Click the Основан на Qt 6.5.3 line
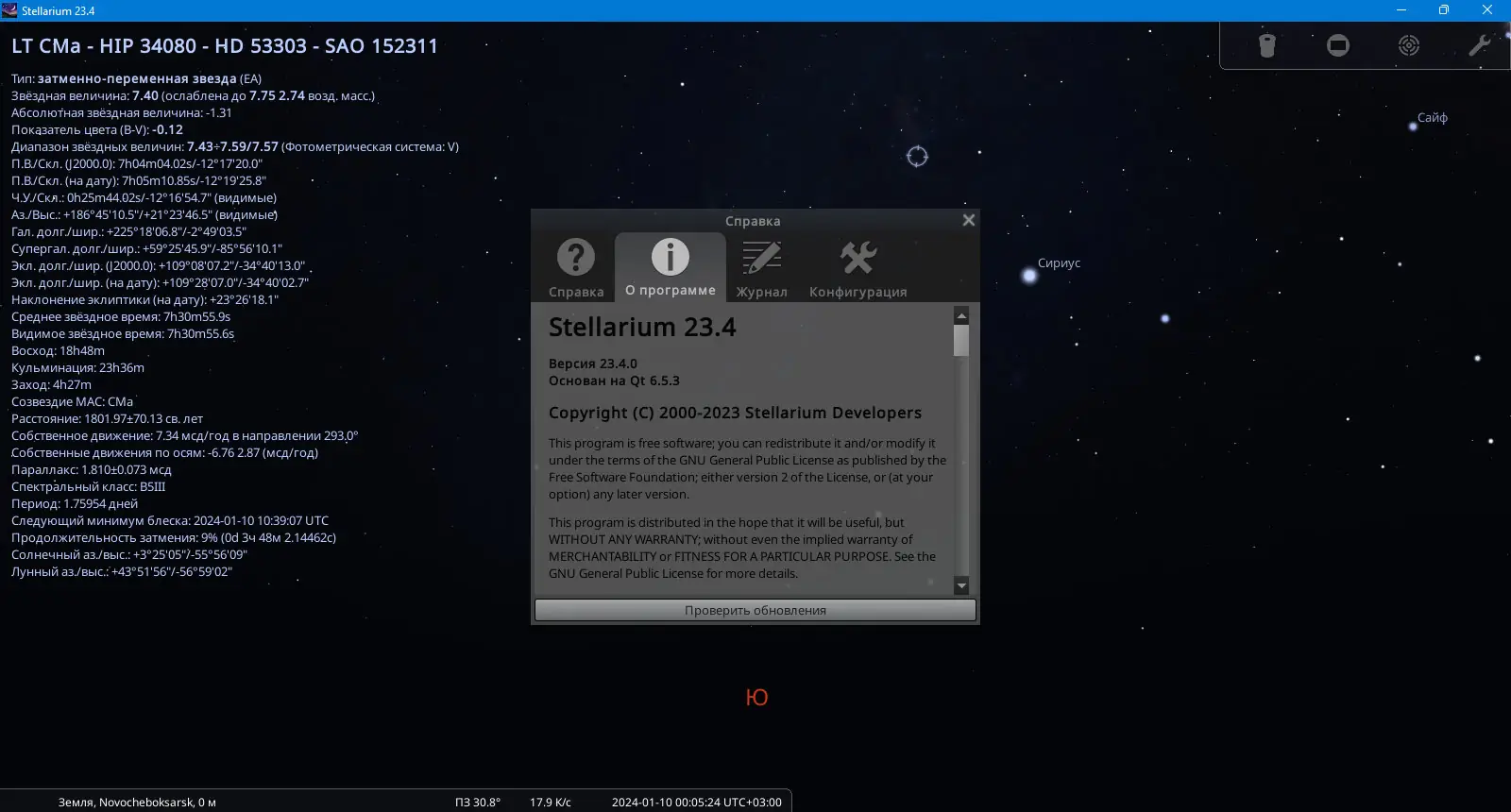The width and height of the screenshot is (1511, 812). [614, 381]
